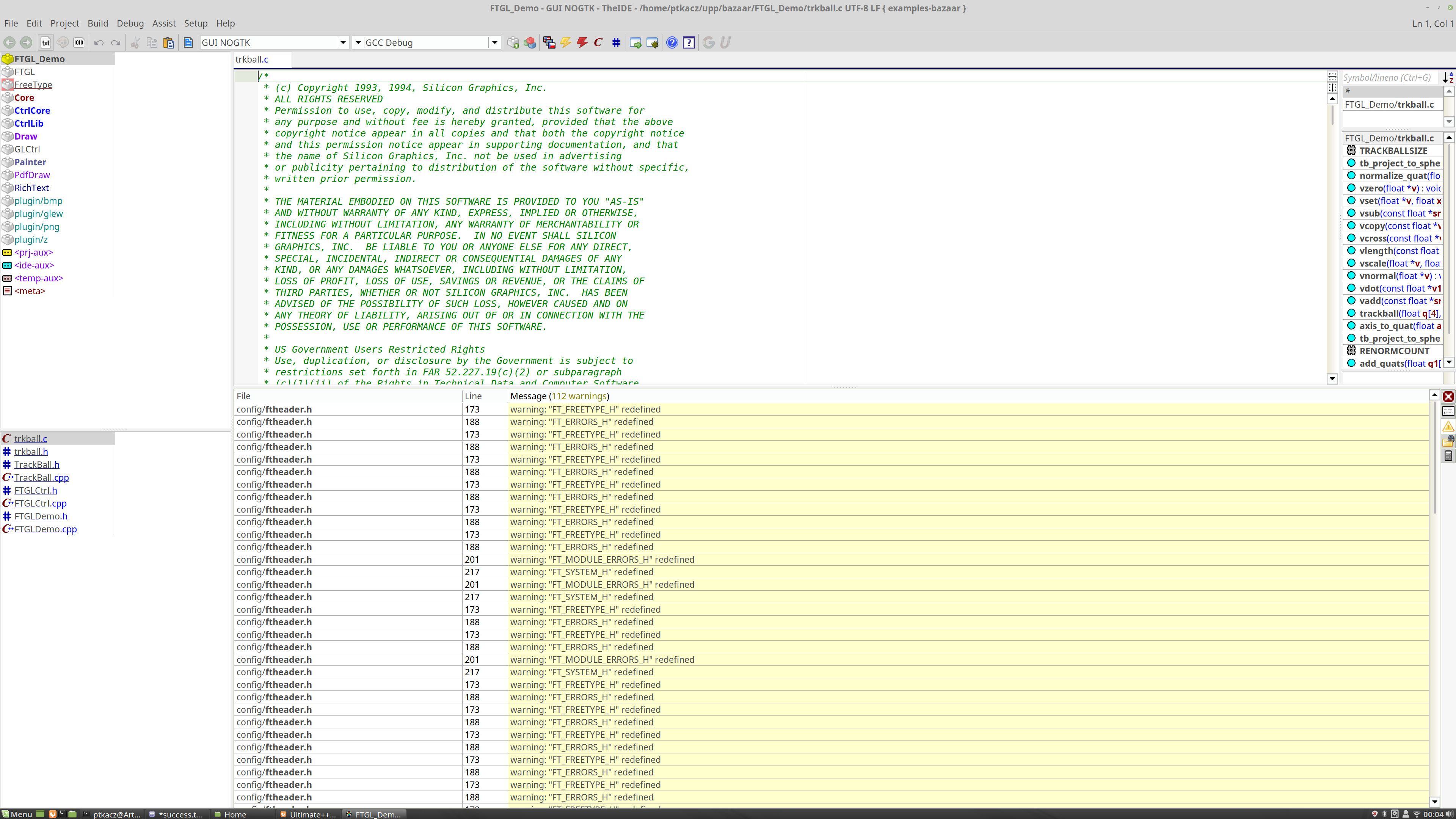This screenshot has width=1456, height=819.
Task: Toggle alphabetical A-Z symbol sorting
Action: click(x=1448, y=77)
